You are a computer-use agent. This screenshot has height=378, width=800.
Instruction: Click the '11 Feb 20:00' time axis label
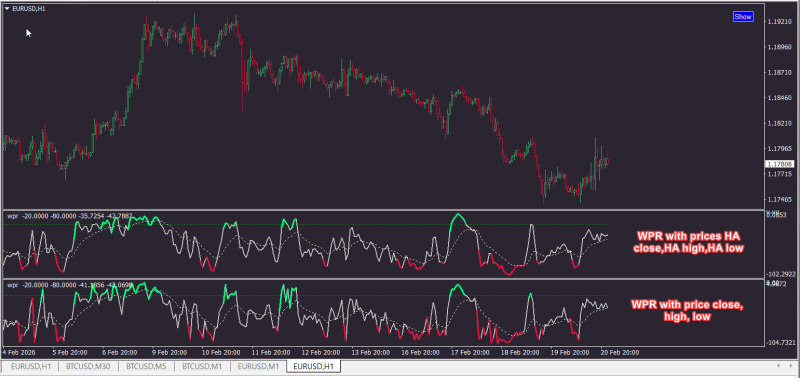pos(271,352)
